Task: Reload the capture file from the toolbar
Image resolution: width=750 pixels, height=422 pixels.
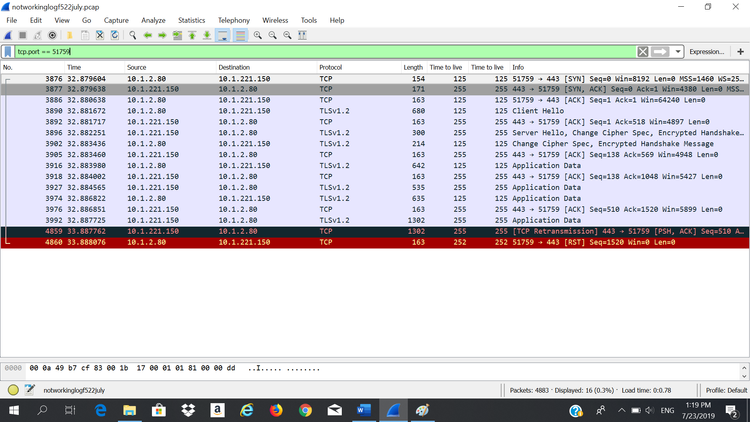Action: tap(114, 35)
